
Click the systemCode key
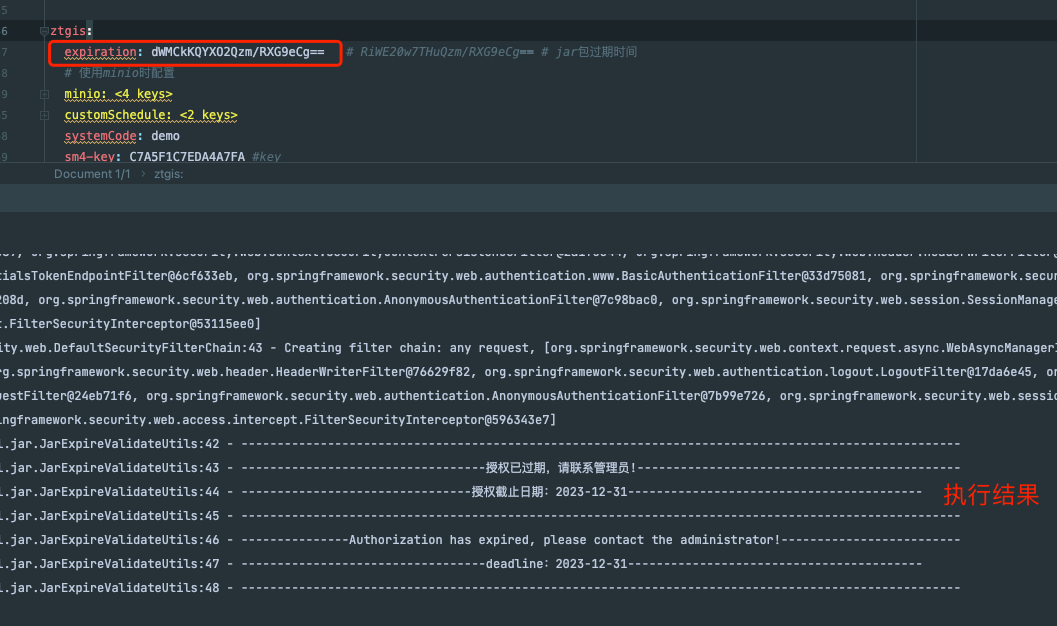pos(100,136)
